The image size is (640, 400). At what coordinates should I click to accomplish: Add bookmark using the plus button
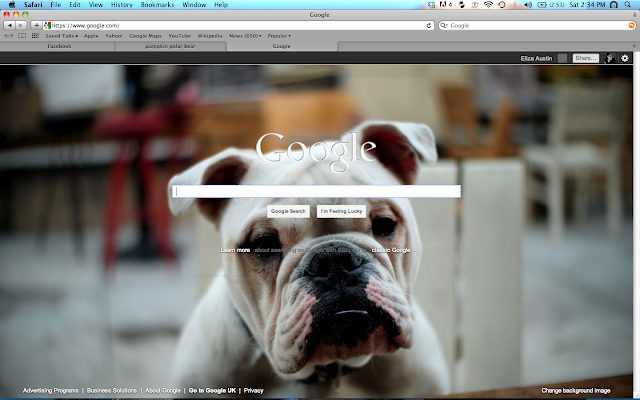pyautogui.click(x=36, y=25)
